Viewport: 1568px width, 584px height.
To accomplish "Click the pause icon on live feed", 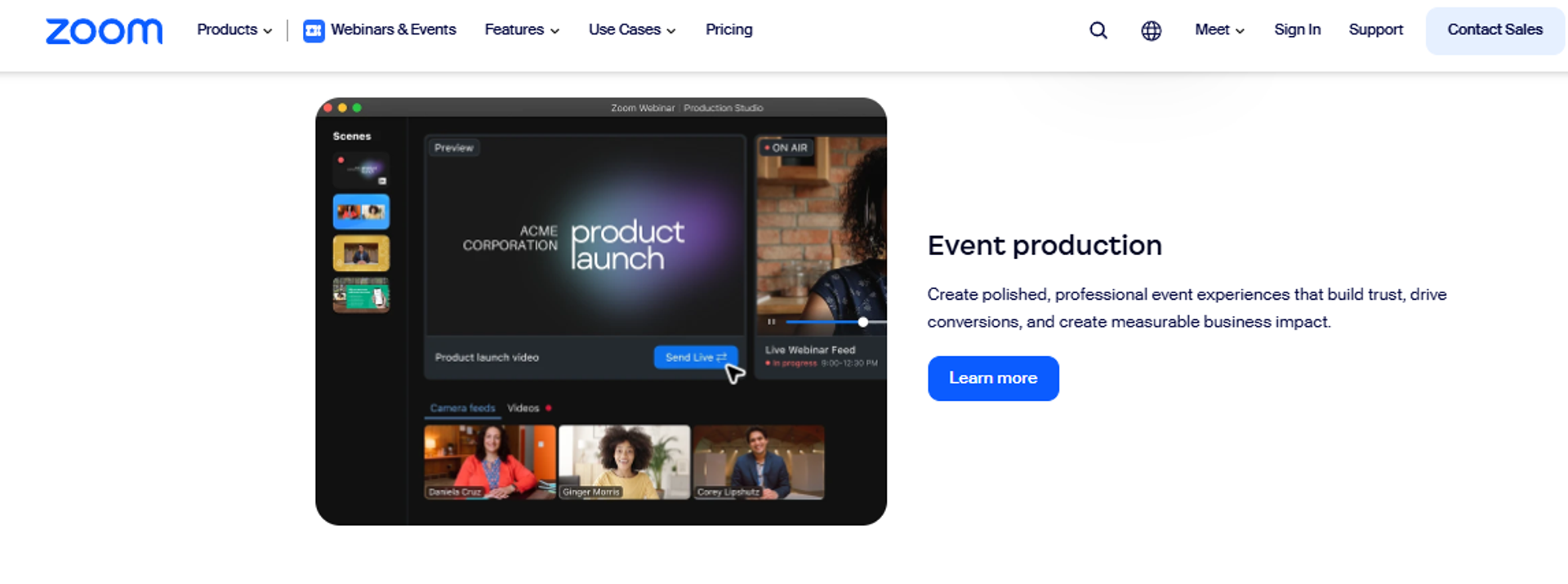I will (x=771, y=322).
